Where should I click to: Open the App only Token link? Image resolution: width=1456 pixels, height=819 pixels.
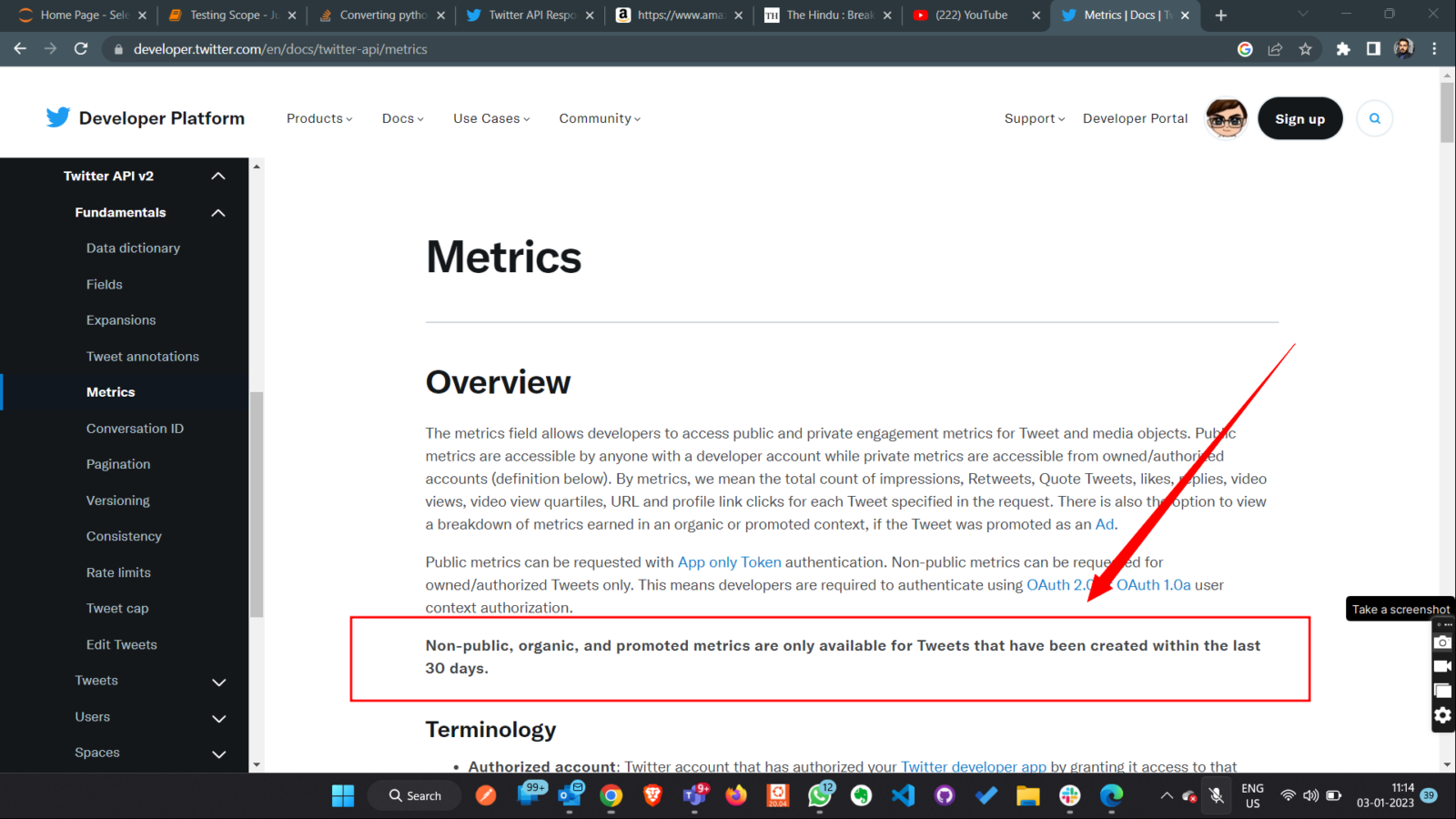(x=728, y=562)
